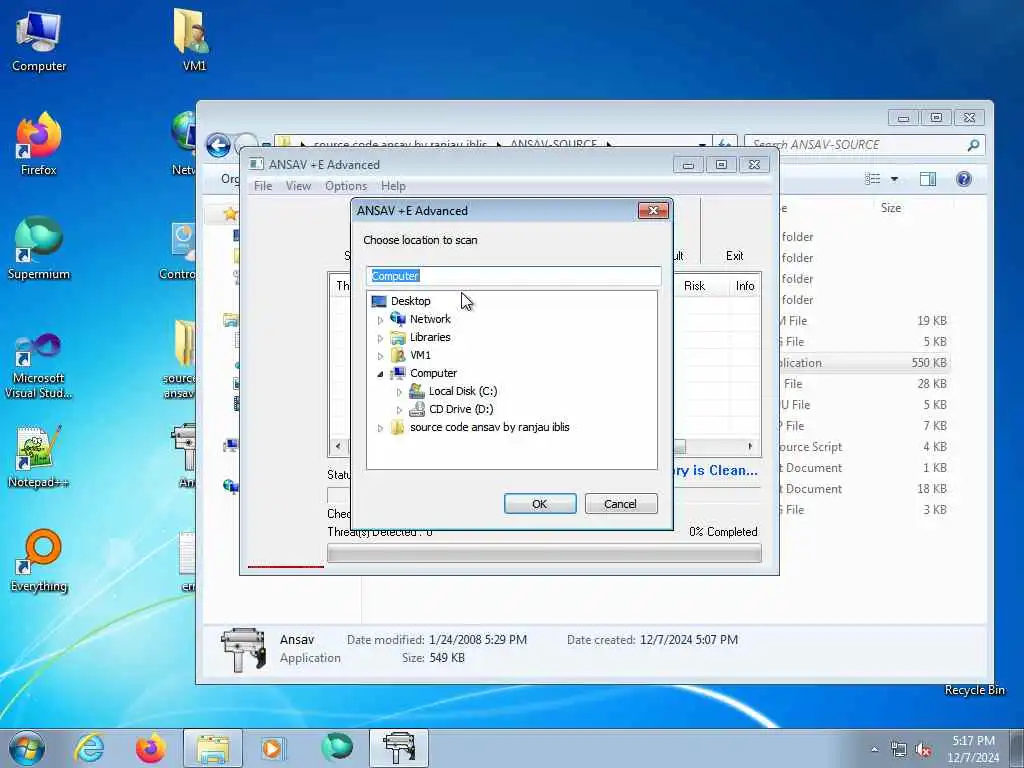Click the Explorer Help question mark icon
Viewport: 1024px width, 768px height.
tap(963, 179)
